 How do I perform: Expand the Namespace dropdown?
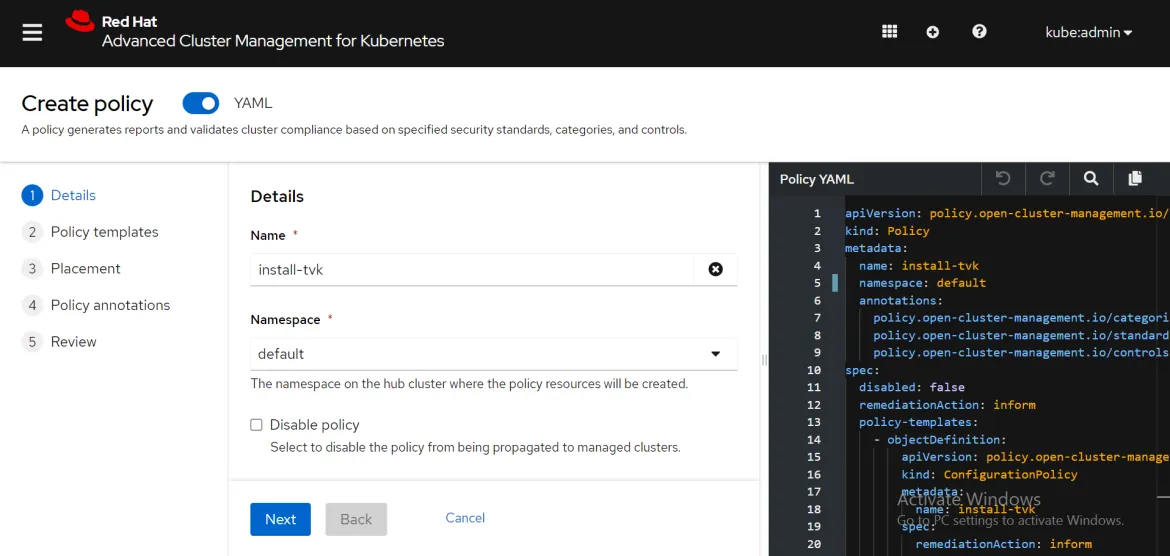click(715, 354)
